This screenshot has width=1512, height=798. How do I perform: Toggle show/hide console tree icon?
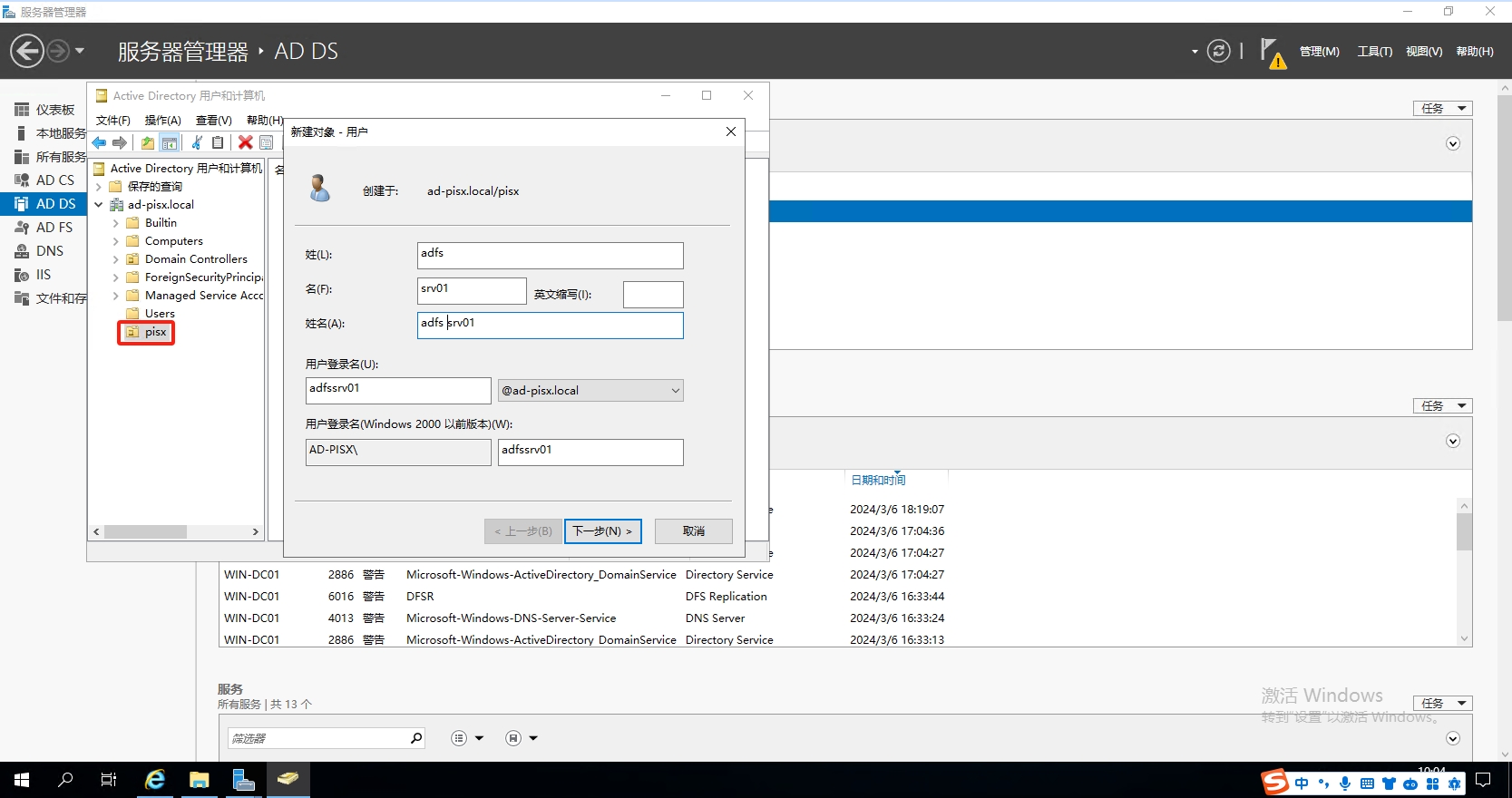[170, 142]
